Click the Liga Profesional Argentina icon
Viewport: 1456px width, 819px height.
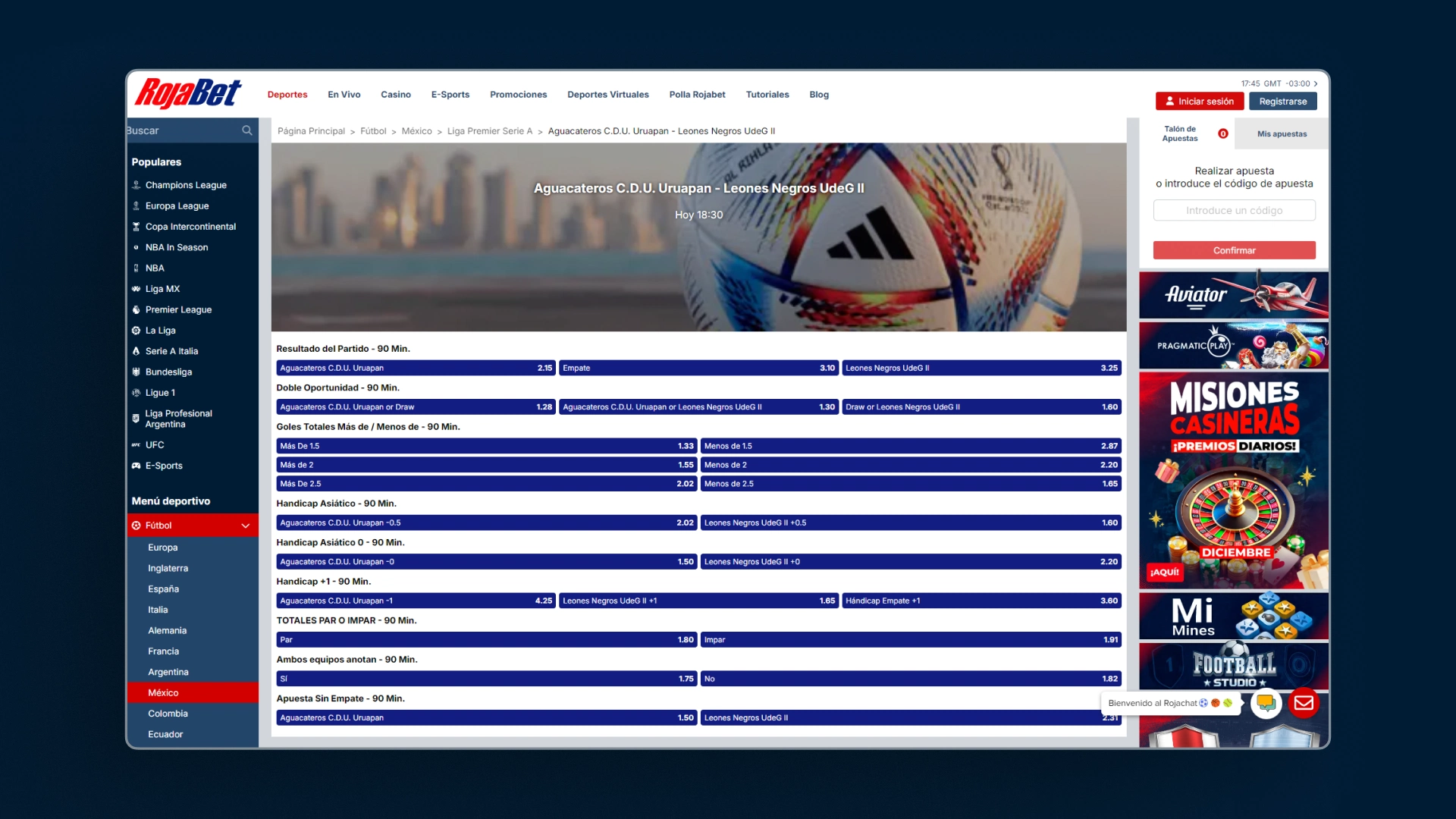pos(136,419)
